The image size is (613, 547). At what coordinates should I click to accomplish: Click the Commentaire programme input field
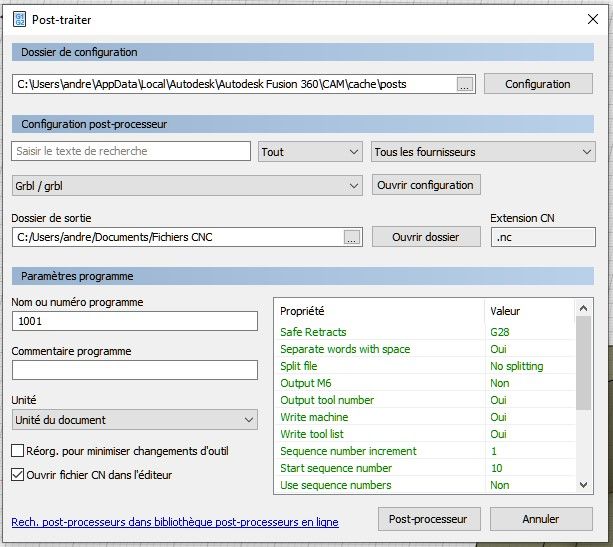pyautogui.click(x=135, y=370)
